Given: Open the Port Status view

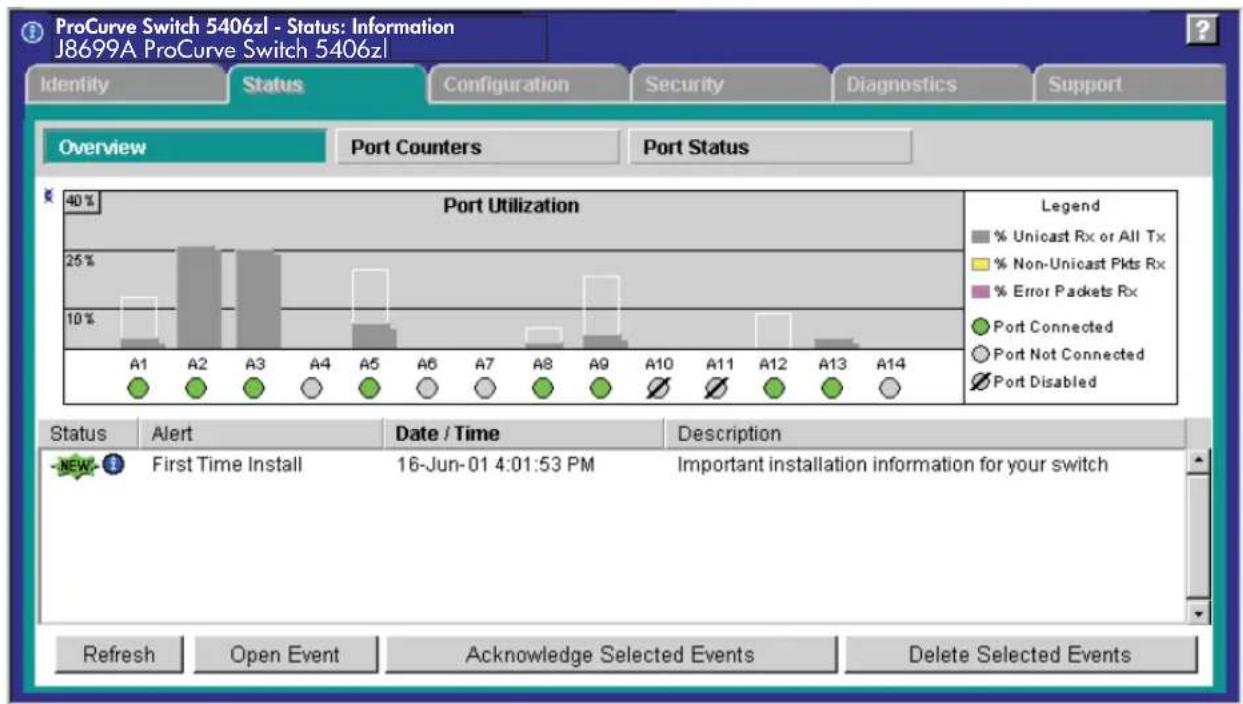Looking at the screenshot, I should pyautogui.click(x=770, y=148).
